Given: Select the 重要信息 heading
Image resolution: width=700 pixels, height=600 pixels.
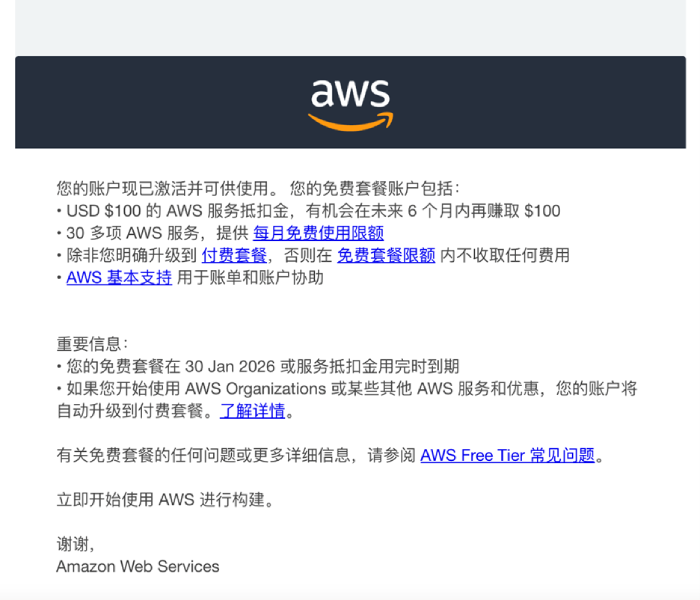Looking at the screenshot, I should [92, 344].
